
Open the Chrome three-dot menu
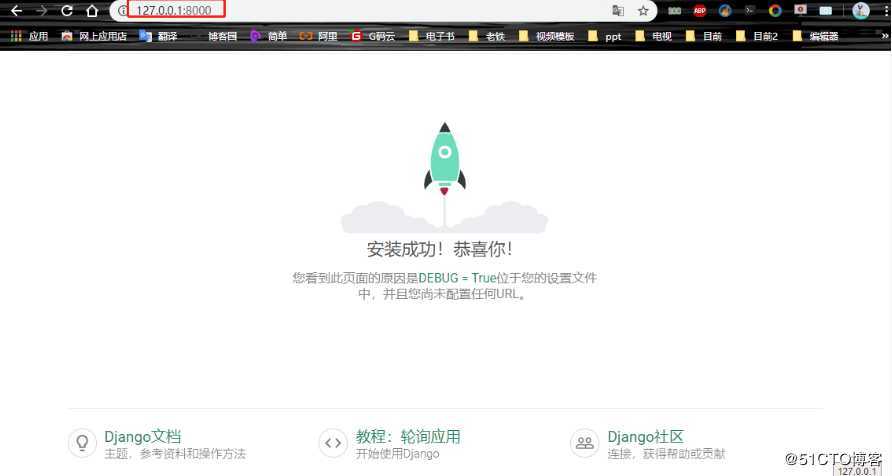click(885, 10)
